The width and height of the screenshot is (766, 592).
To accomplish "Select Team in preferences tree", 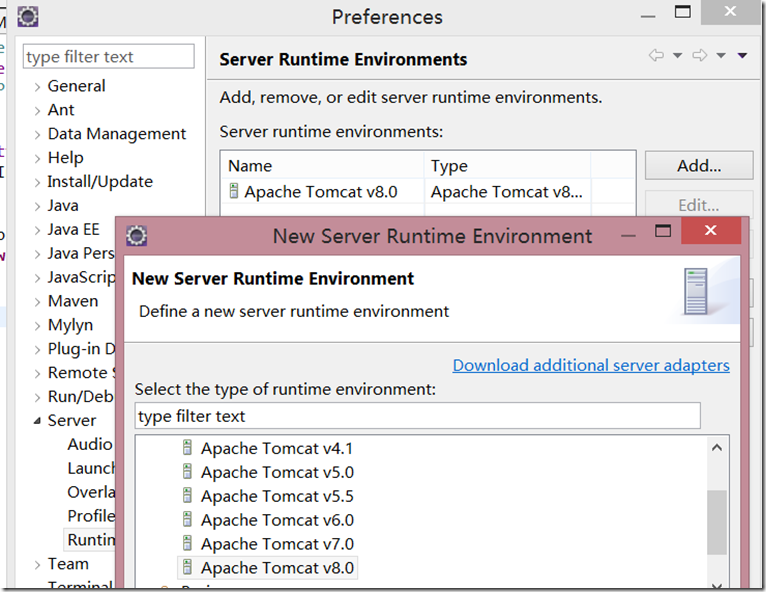I will tap(68, 564).
